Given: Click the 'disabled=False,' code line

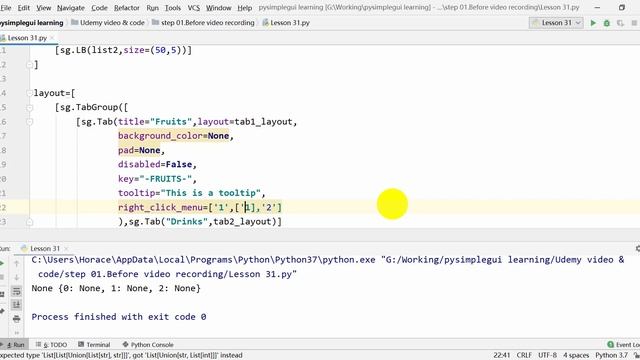Looking at the screenshot, I should click(x=157, y=164).
